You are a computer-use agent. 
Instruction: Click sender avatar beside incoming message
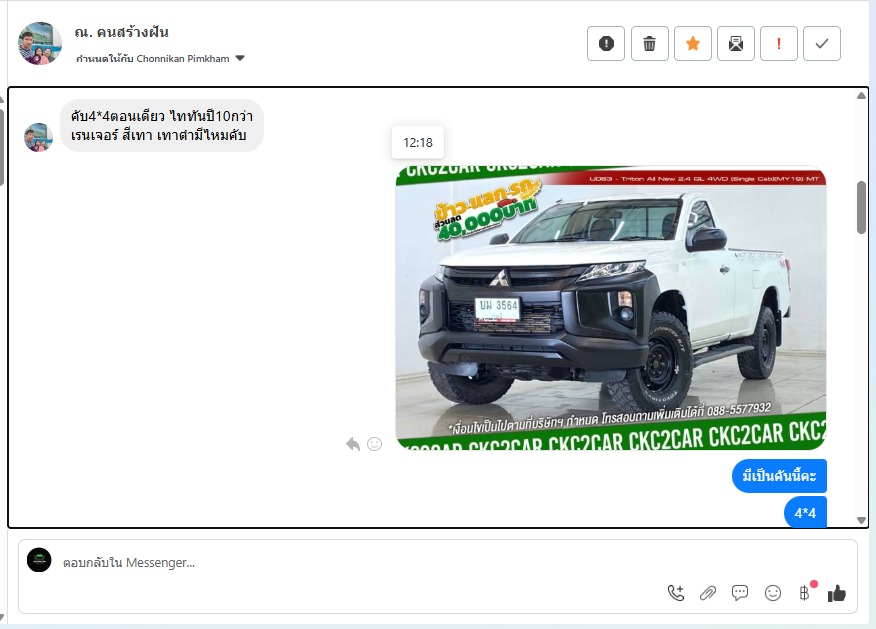point(39,137)
